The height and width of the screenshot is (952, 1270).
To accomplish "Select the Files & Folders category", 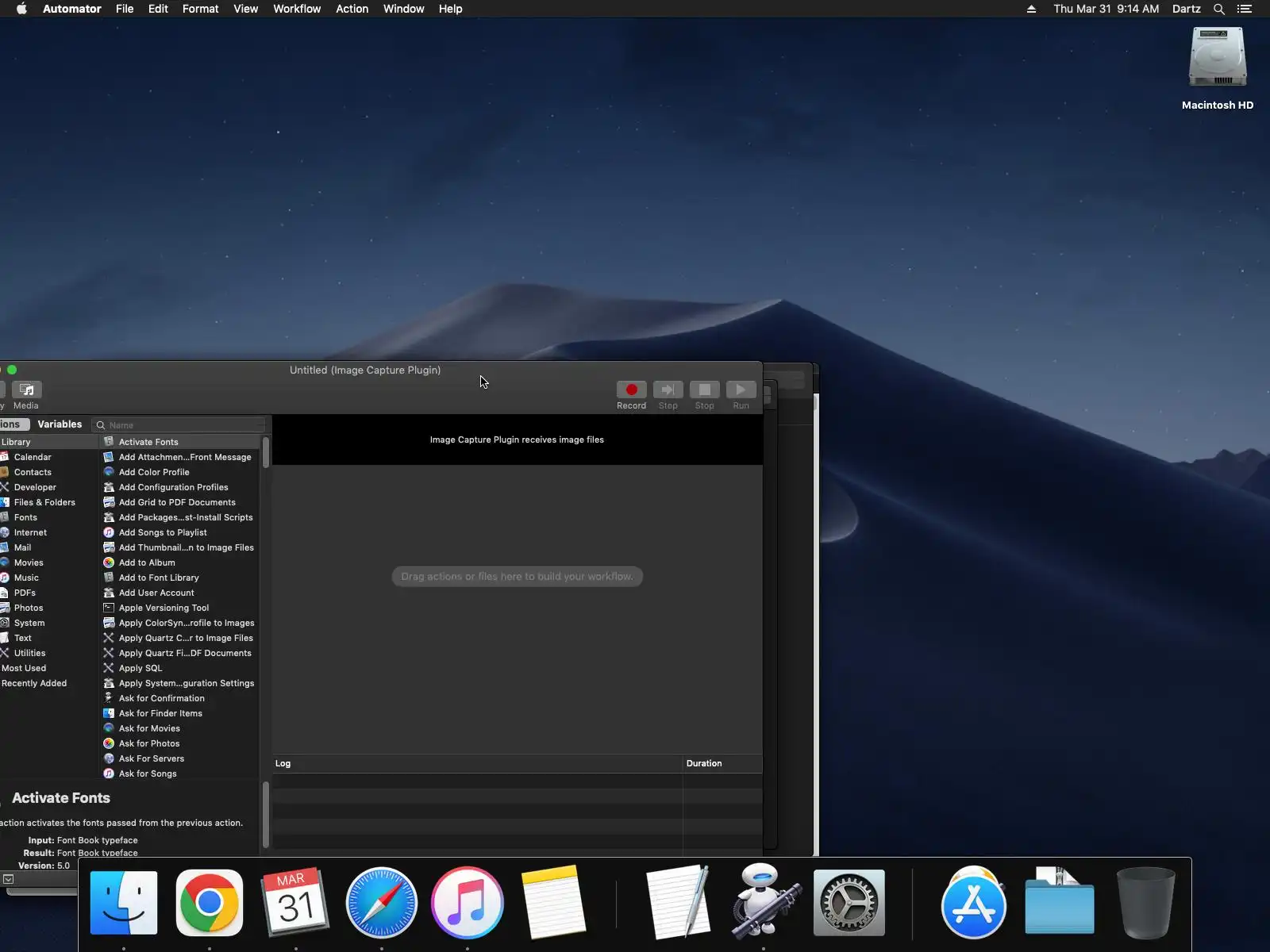I will point(49,502).
